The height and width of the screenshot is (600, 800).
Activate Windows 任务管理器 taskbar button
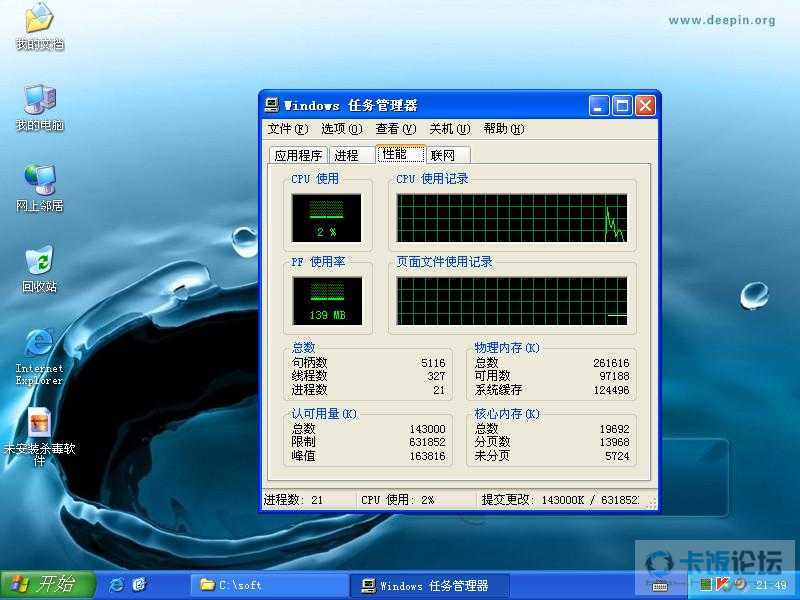tap(430, 585)
